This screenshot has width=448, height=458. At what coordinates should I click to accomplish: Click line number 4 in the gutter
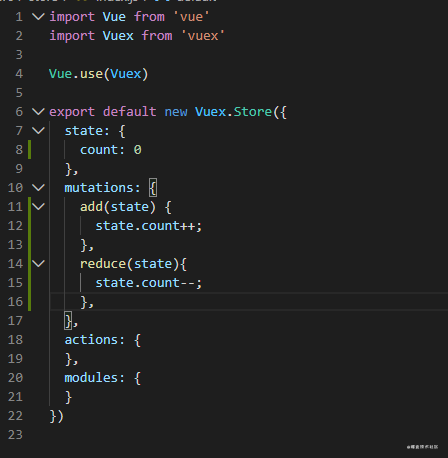19,74
